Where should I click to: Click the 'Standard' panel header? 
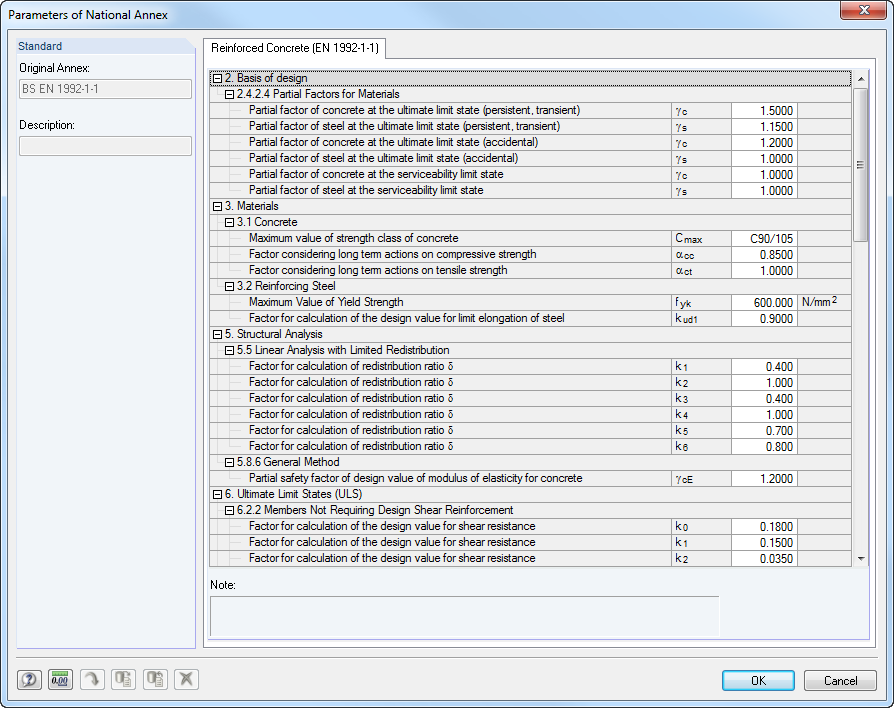[x=105, y=46]
